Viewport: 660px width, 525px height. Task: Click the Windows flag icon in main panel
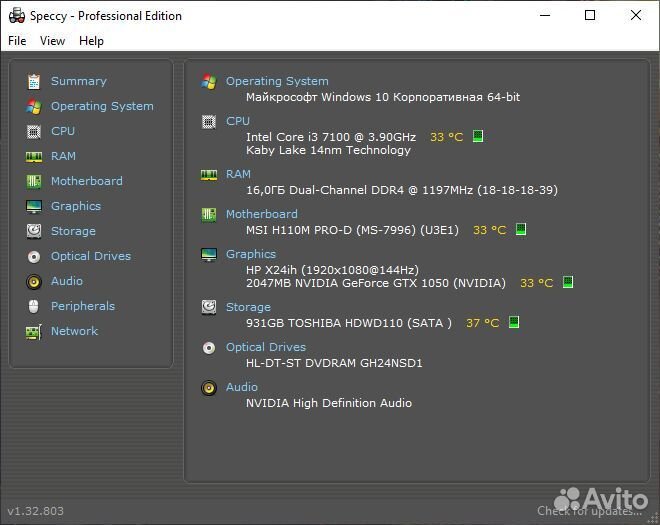(209, 81)
